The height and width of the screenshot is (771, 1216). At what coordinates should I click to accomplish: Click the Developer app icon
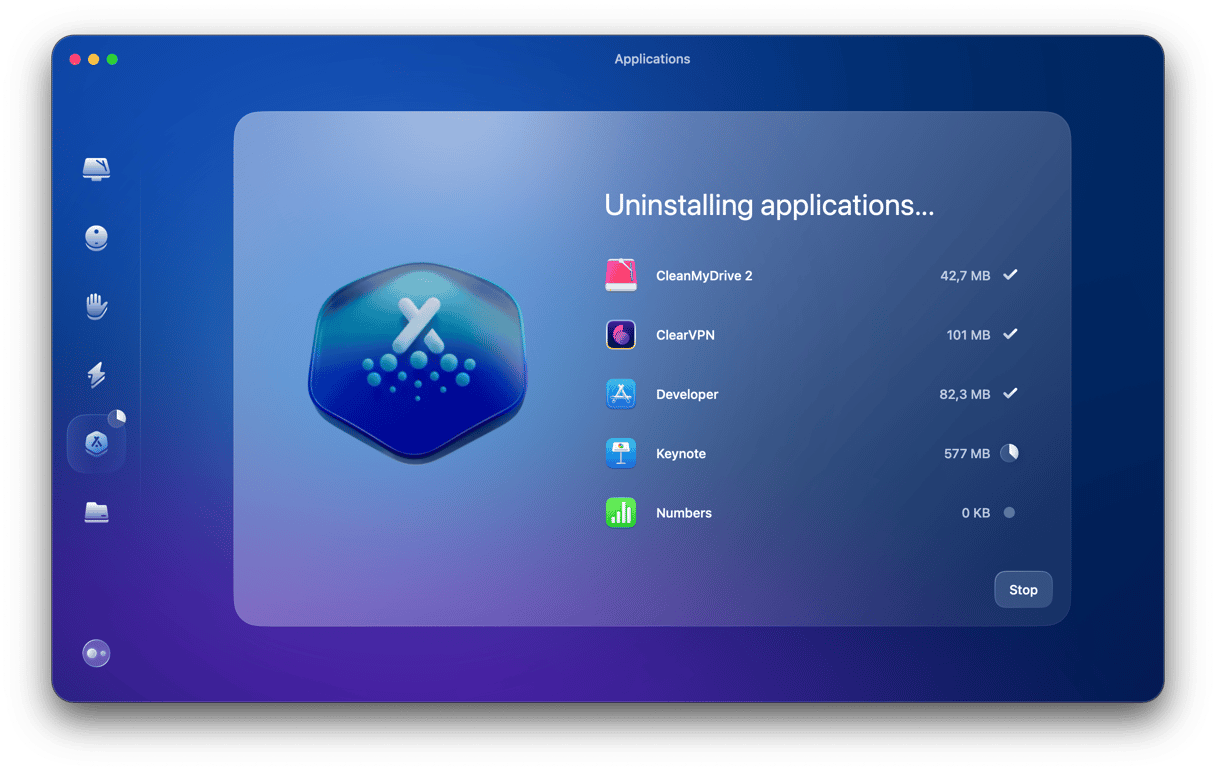click(x=621, y=394)
